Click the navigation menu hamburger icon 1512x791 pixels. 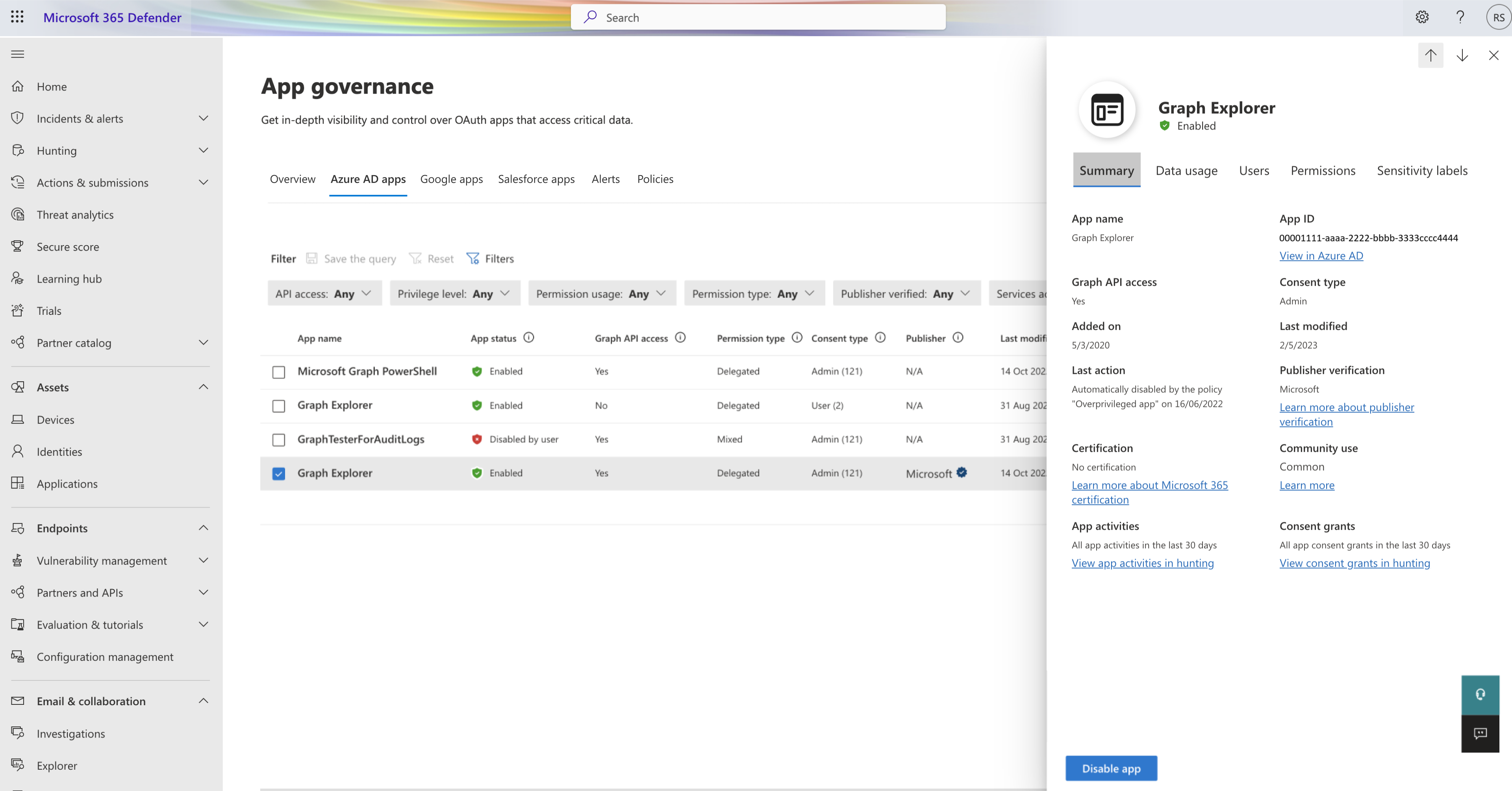[18, 54]
